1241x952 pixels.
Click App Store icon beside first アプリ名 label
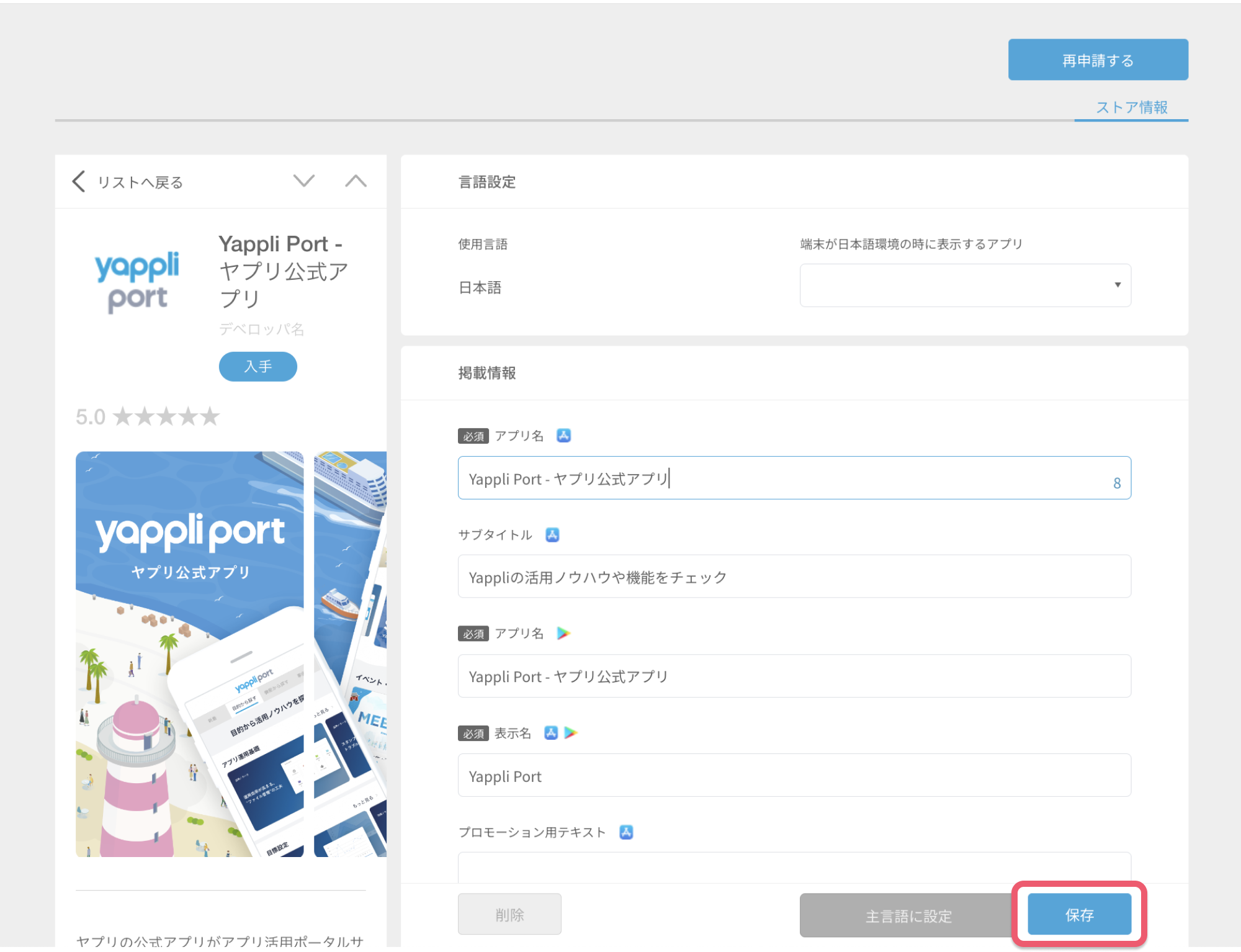(563, 436)
